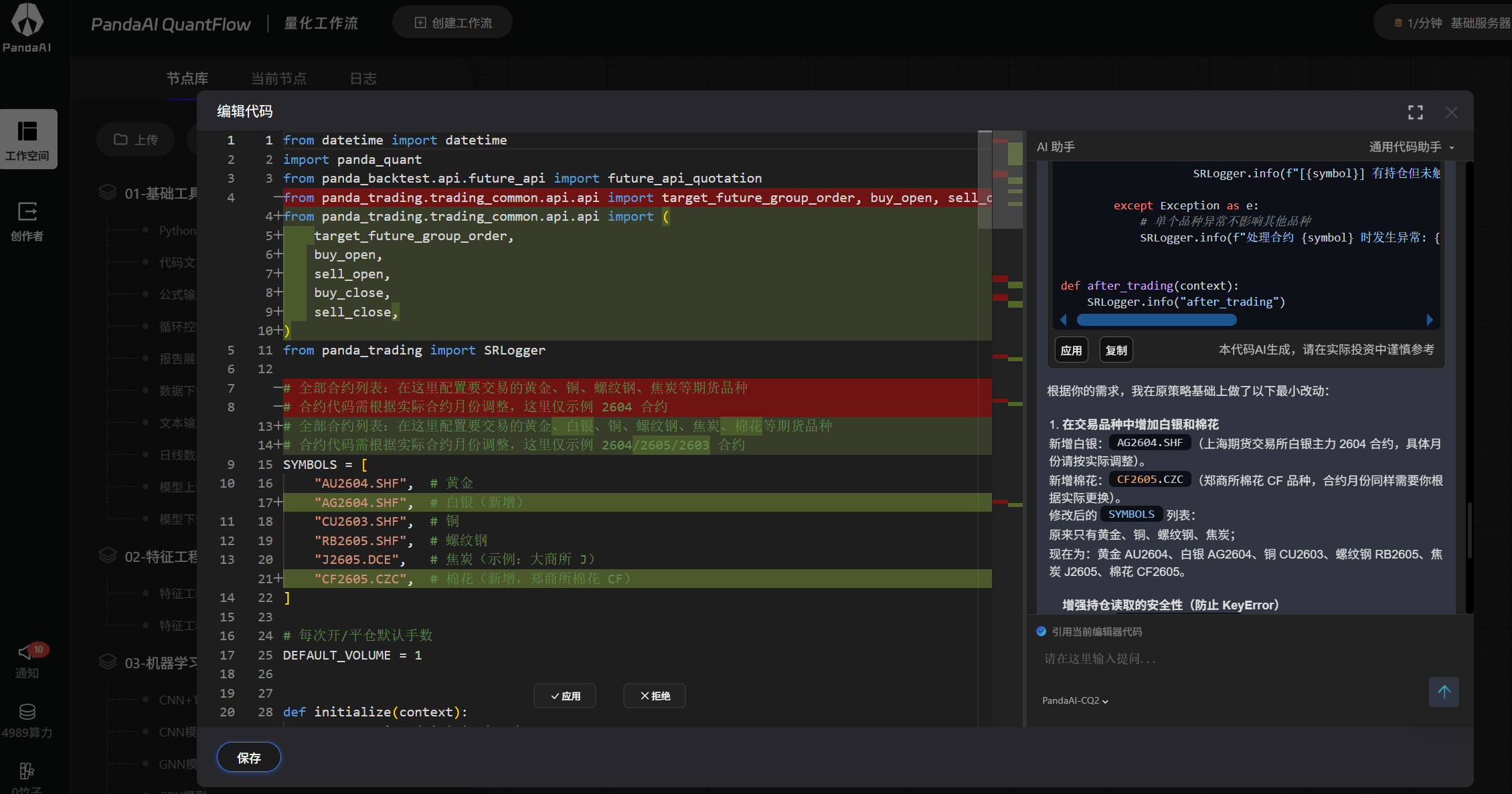Click the 创建工作流 plus icon
Viewport: 1512px width, 794px height.
(420, 23)
